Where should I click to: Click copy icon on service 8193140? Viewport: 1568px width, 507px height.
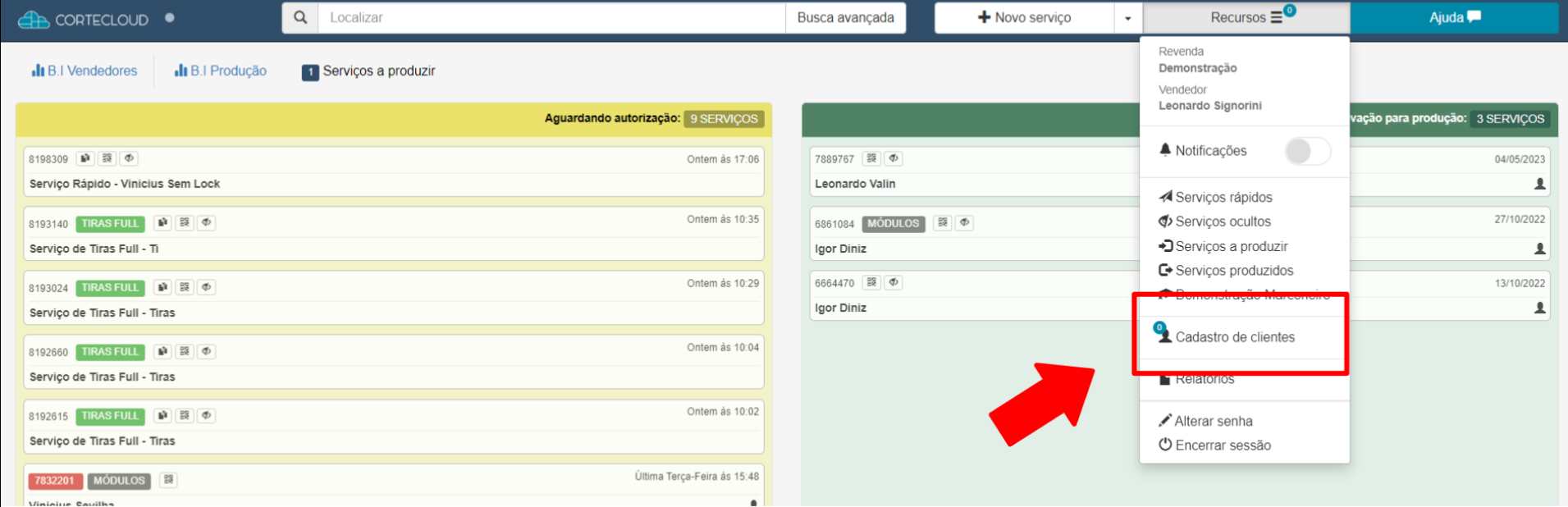[162, 222]
